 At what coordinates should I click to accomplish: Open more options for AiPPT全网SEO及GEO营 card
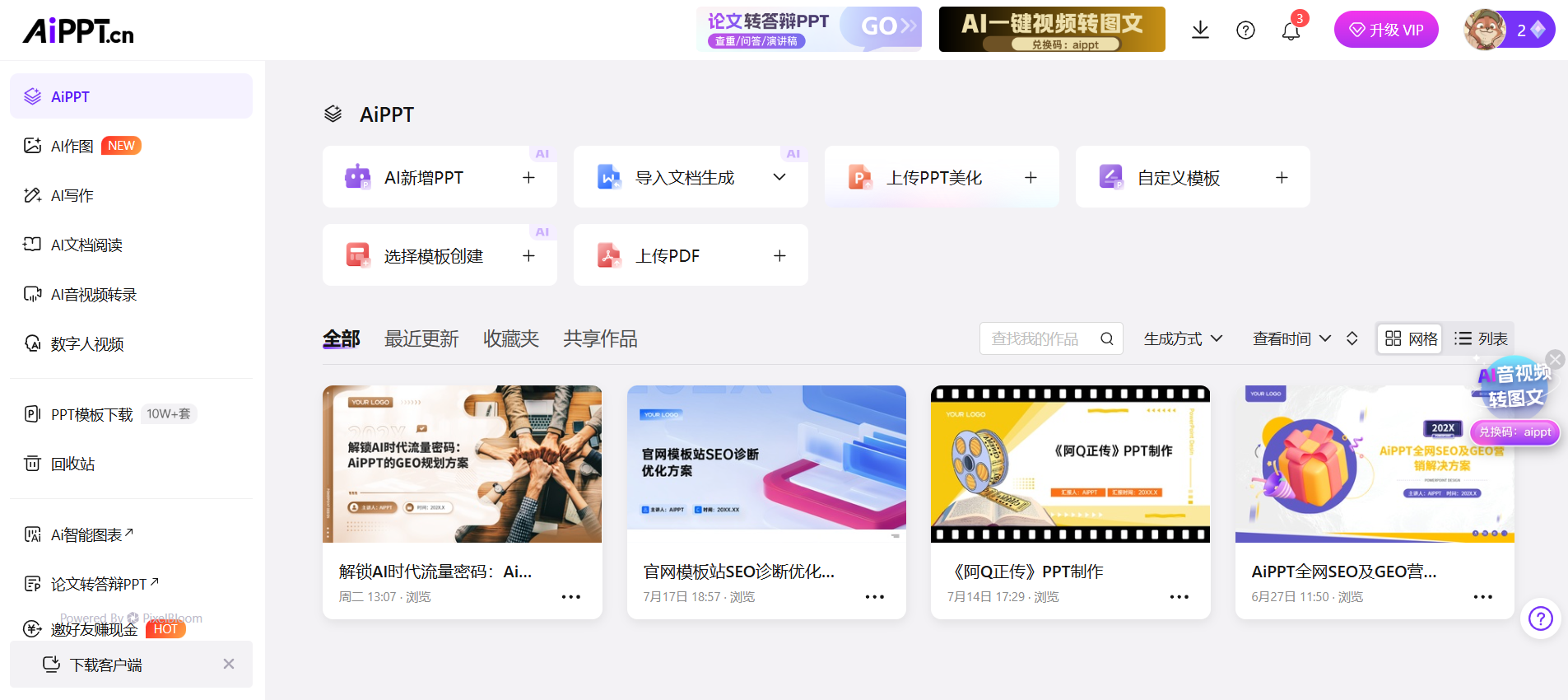tap(1482, 596)
